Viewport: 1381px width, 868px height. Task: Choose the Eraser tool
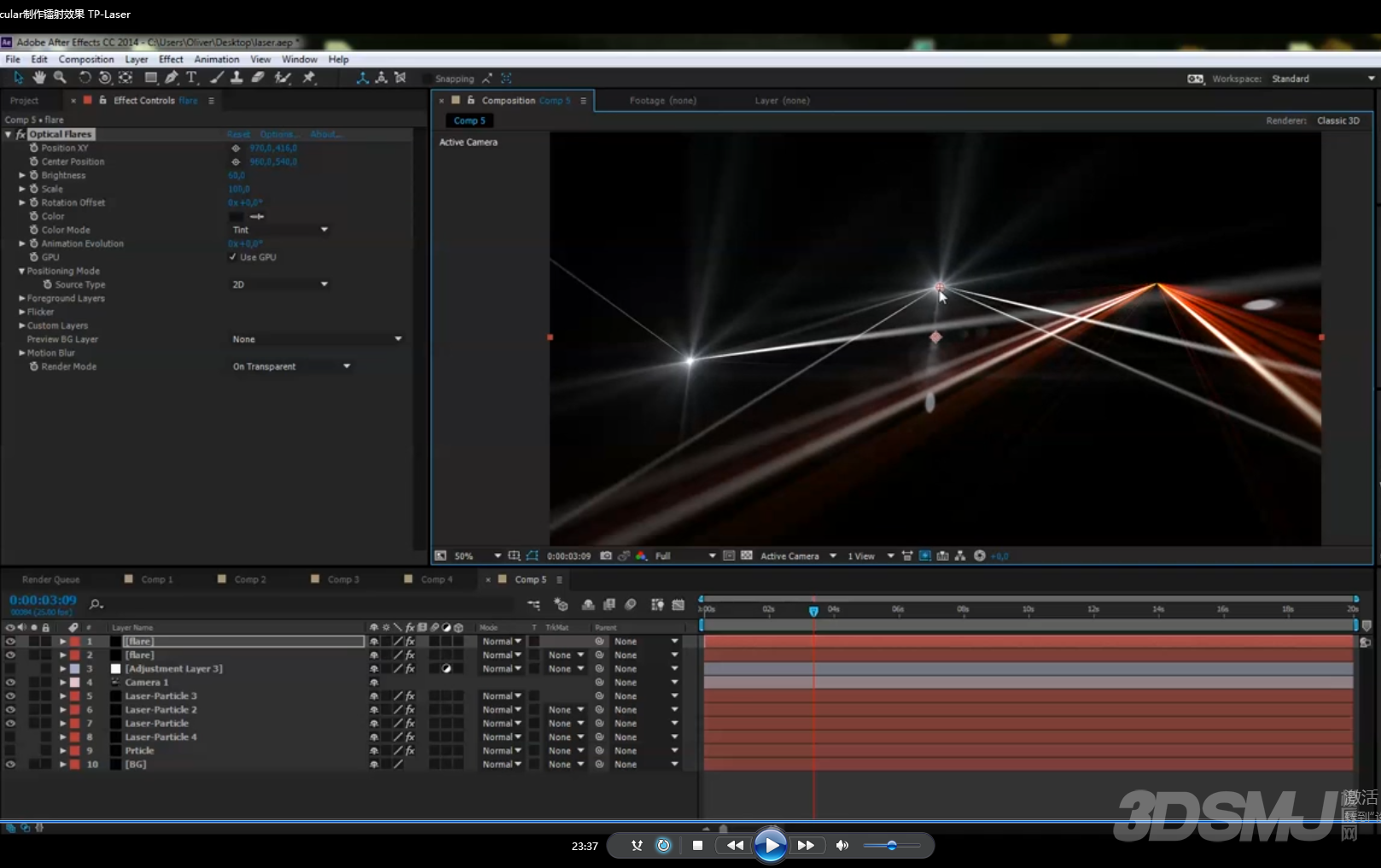[x=258, y=78]
